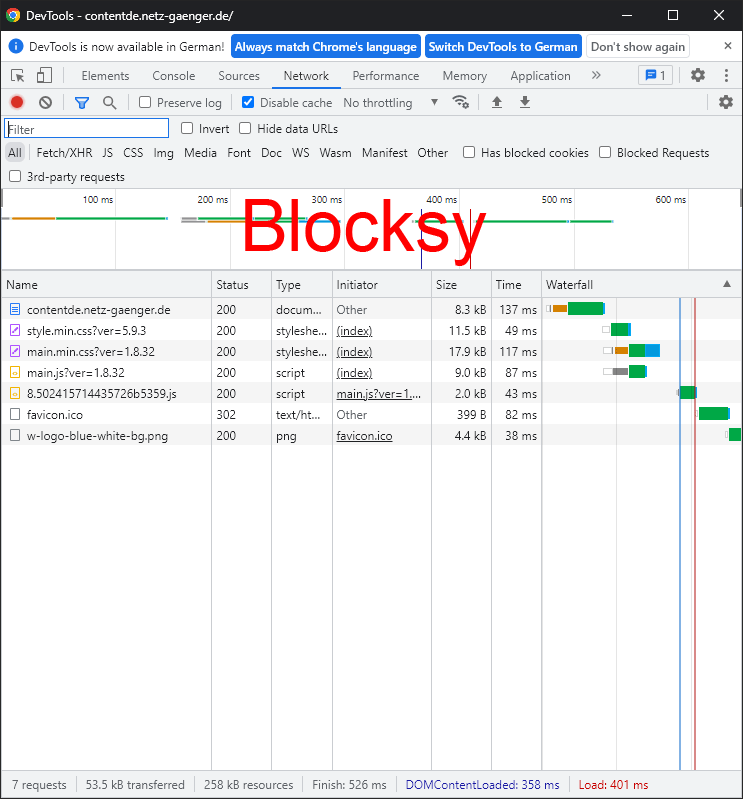Viewport: 743px width, 799px height.
Task: Click file icon of w-logo-blue-white-bg.png row
Action: pyautogui.click(x=15, y=435)
